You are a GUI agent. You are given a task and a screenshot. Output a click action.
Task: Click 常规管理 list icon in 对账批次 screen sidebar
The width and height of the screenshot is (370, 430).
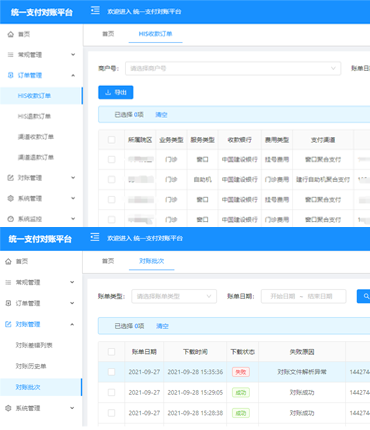tap(9, 282)
